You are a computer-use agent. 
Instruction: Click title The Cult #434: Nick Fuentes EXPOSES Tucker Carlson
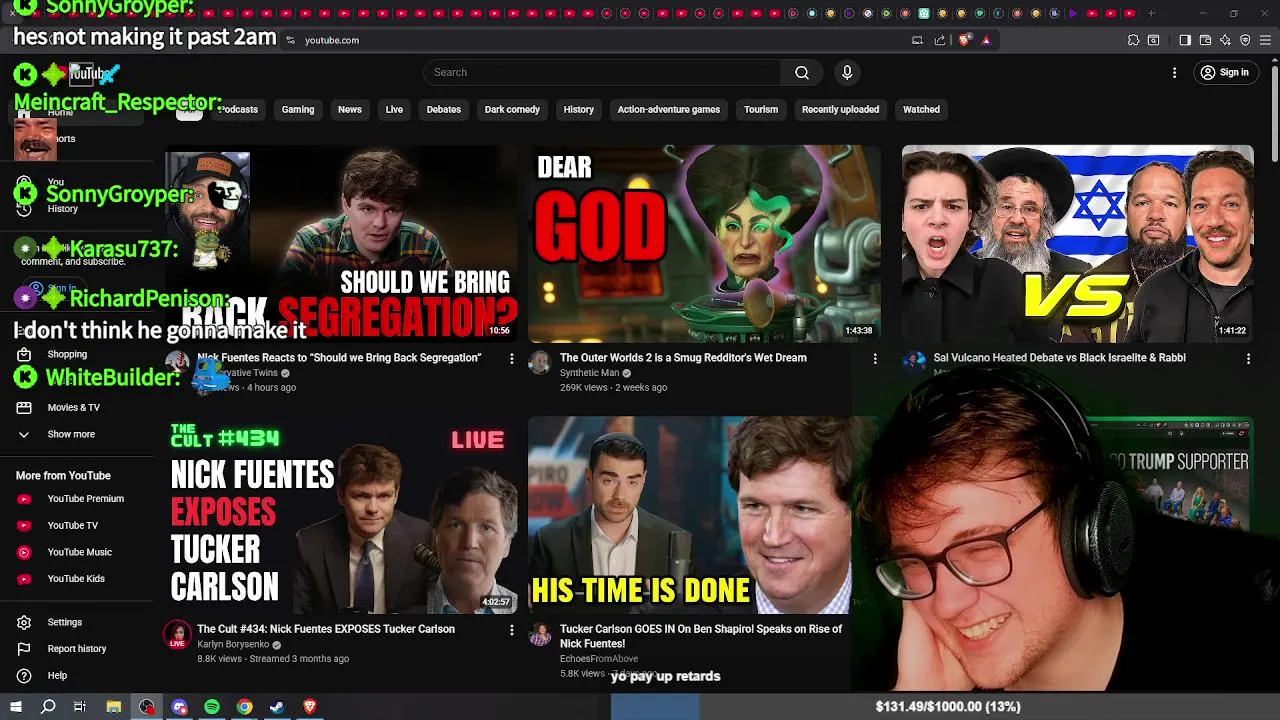tap(326, 629)
